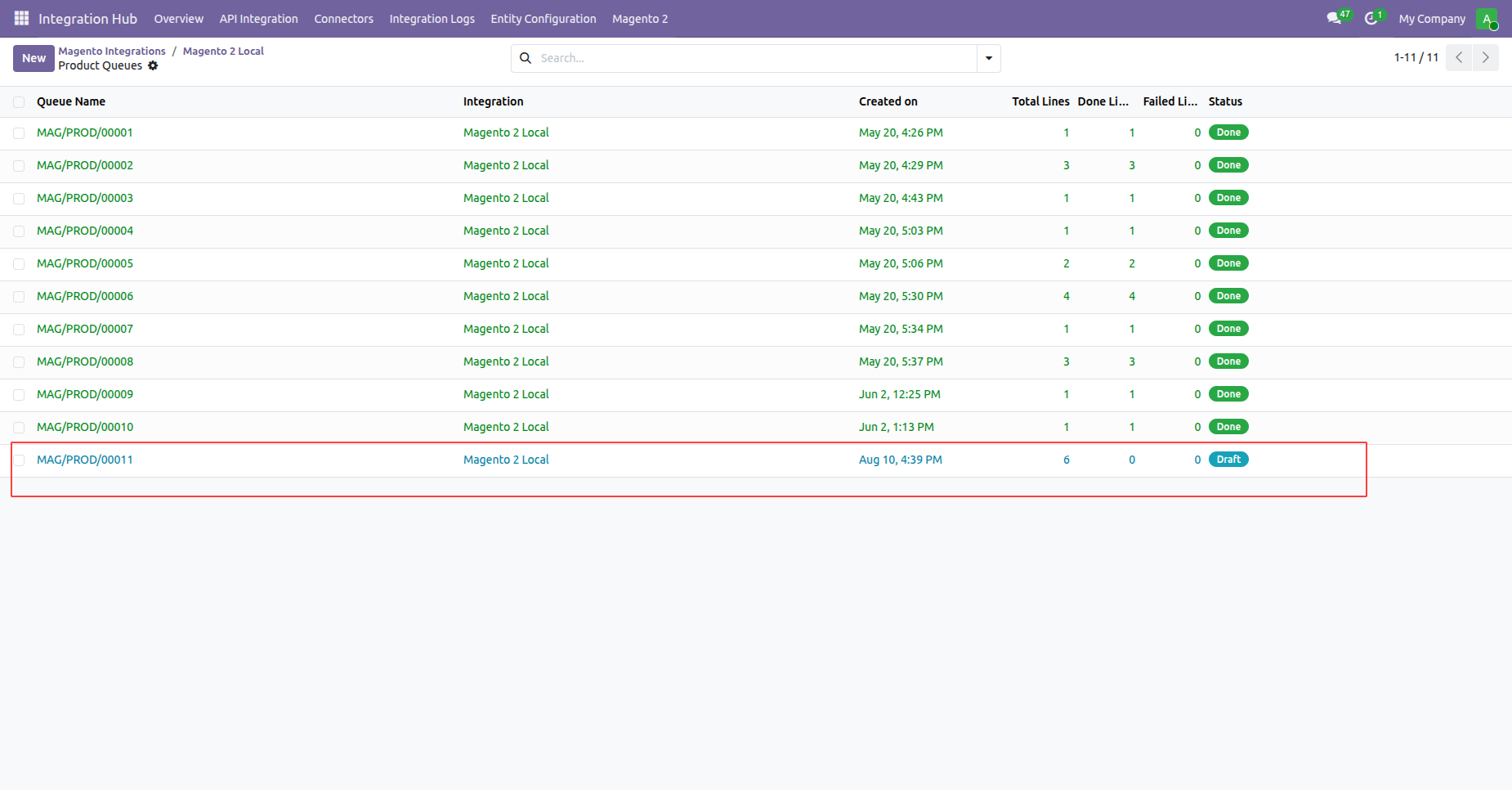
Task: Open the Magento 2 menu
Action: pyautogui.click(x=640, y=19)
